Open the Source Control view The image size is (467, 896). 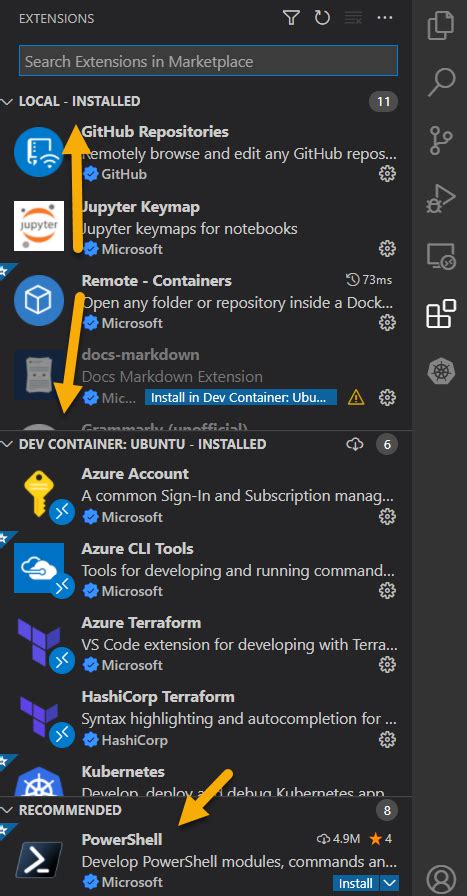point(441,141)
